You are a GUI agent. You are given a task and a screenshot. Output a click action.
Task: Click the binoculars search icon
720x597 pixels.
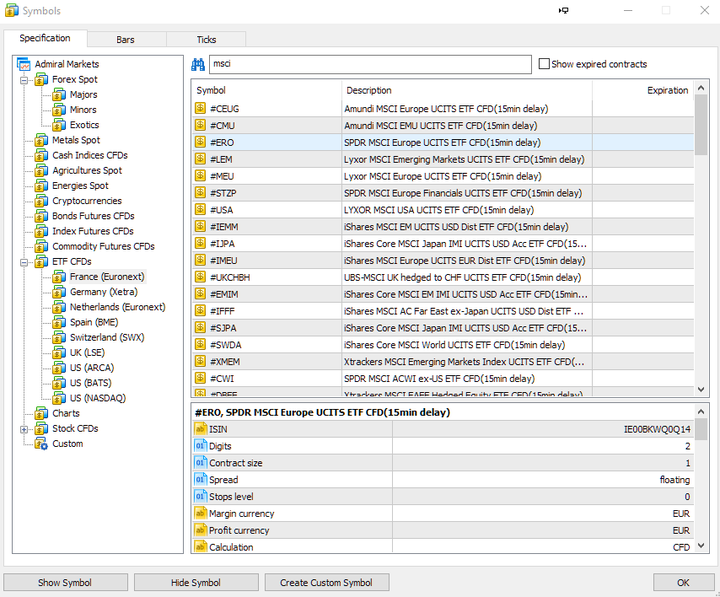pyautogui.click(x=198, y=64)
